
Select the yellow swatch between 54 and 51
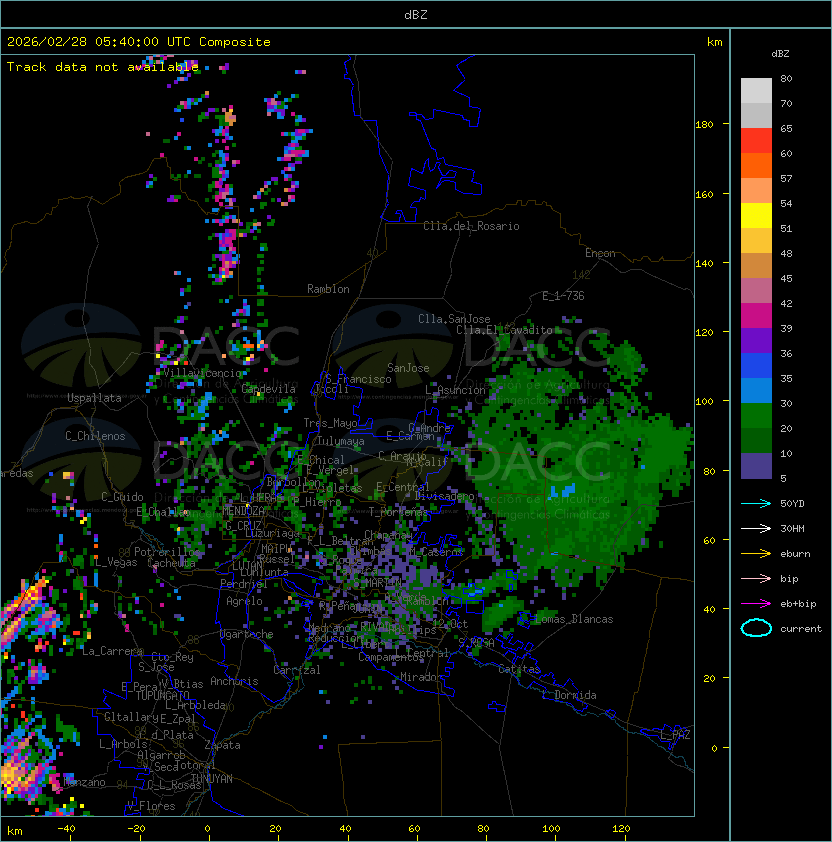(756, 216)
